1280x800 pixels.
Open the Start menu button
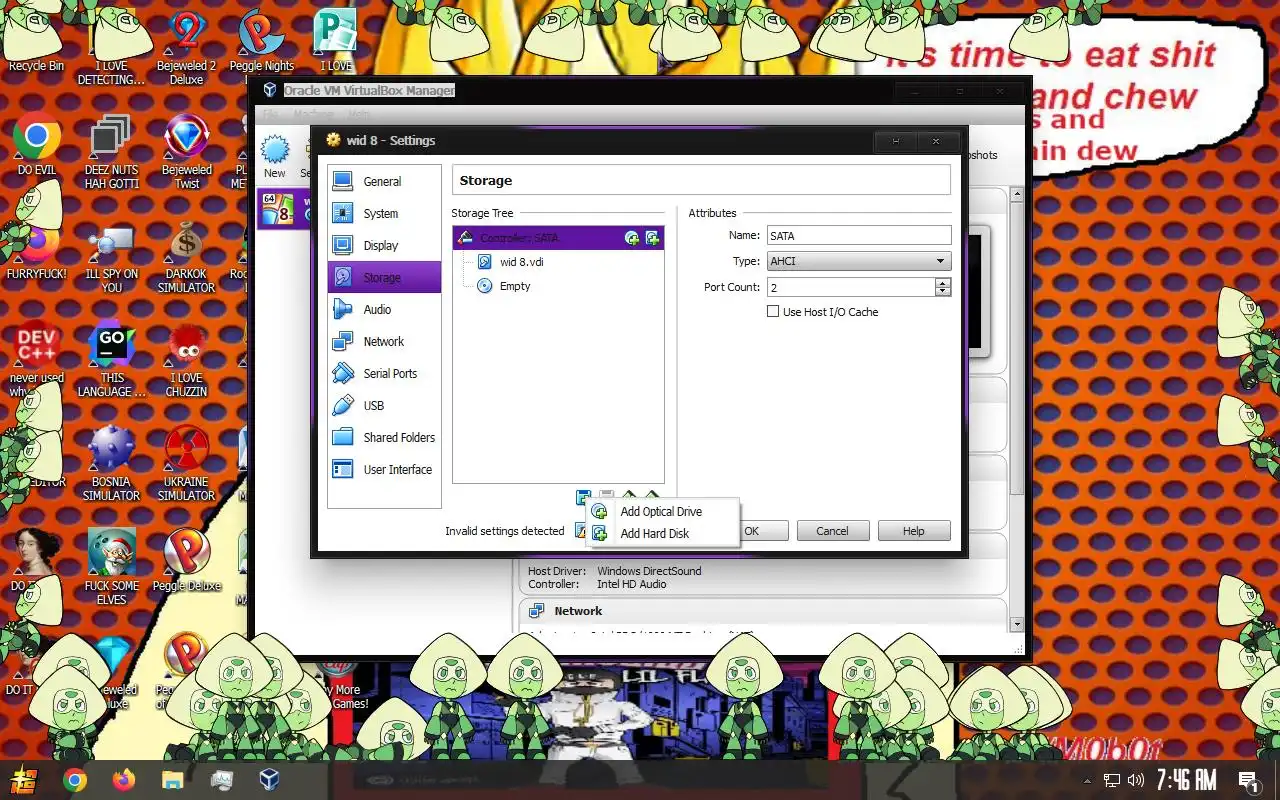coord(25,780)
